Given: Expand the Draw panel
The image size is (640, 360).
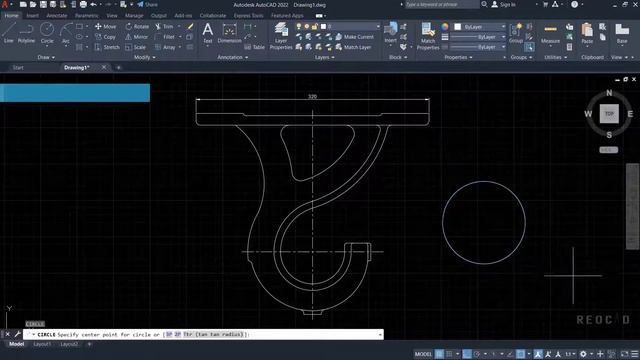Looking at the screenshot, I should point(46,58).
